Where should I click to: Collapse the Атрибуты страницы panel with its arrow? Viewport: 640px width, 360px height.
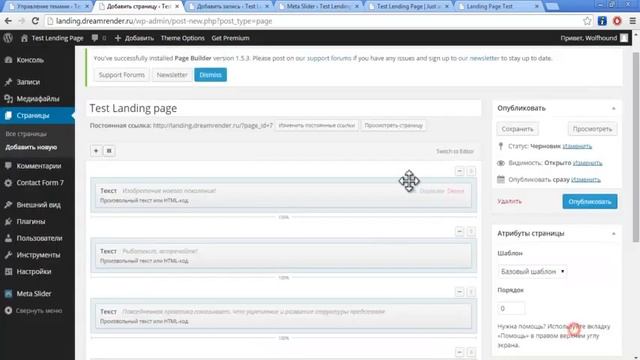[613, 234]
